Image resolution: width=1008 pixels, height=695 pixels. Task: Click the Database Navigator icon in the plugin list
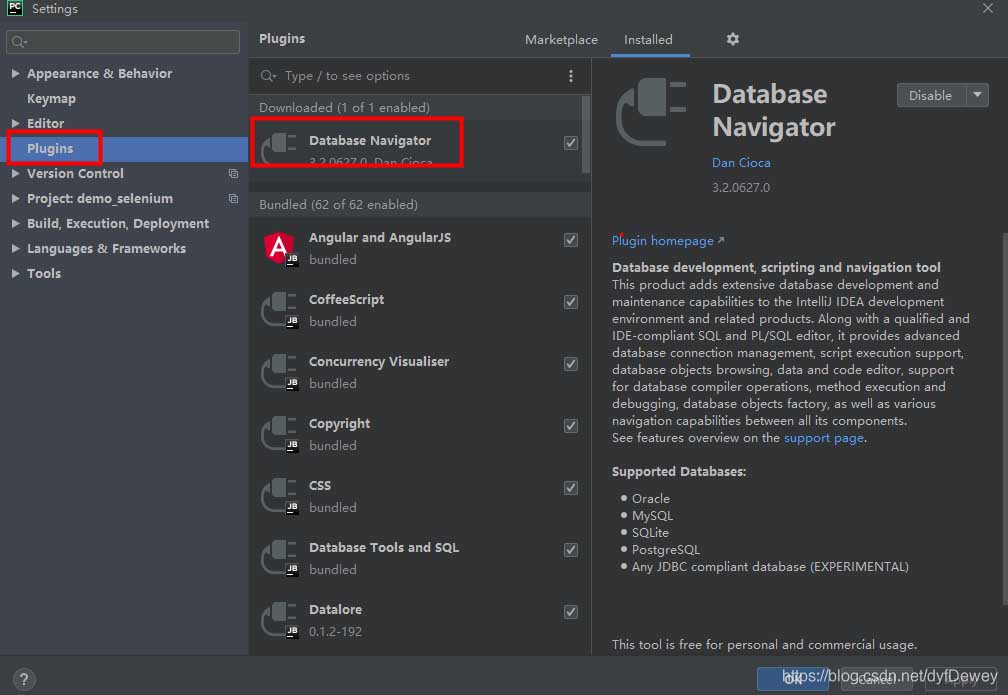point(280,149)
